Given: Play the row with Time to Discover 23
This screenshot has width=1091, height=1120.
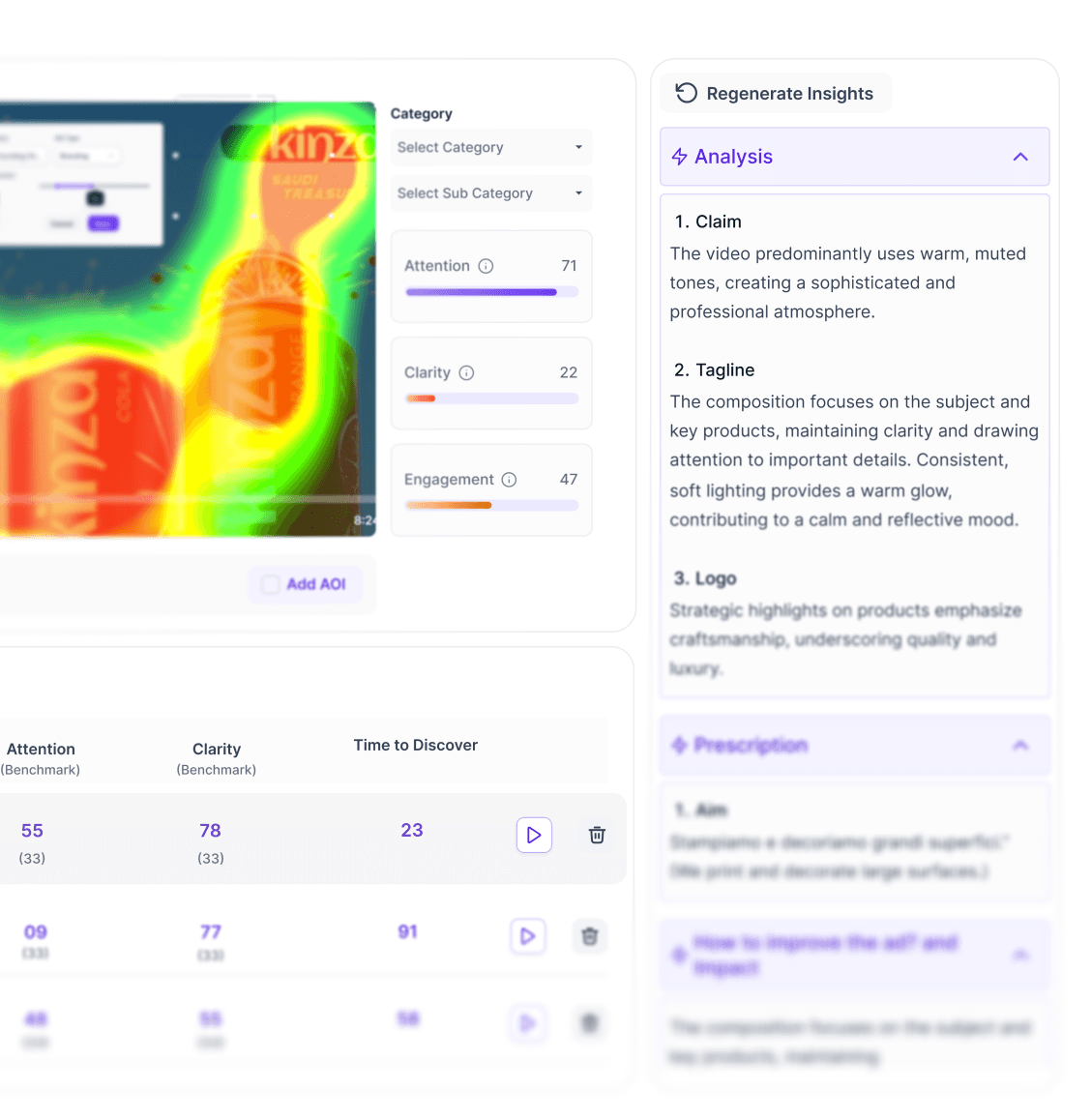Looking at the screenshot, I should (x=534, y=835).
